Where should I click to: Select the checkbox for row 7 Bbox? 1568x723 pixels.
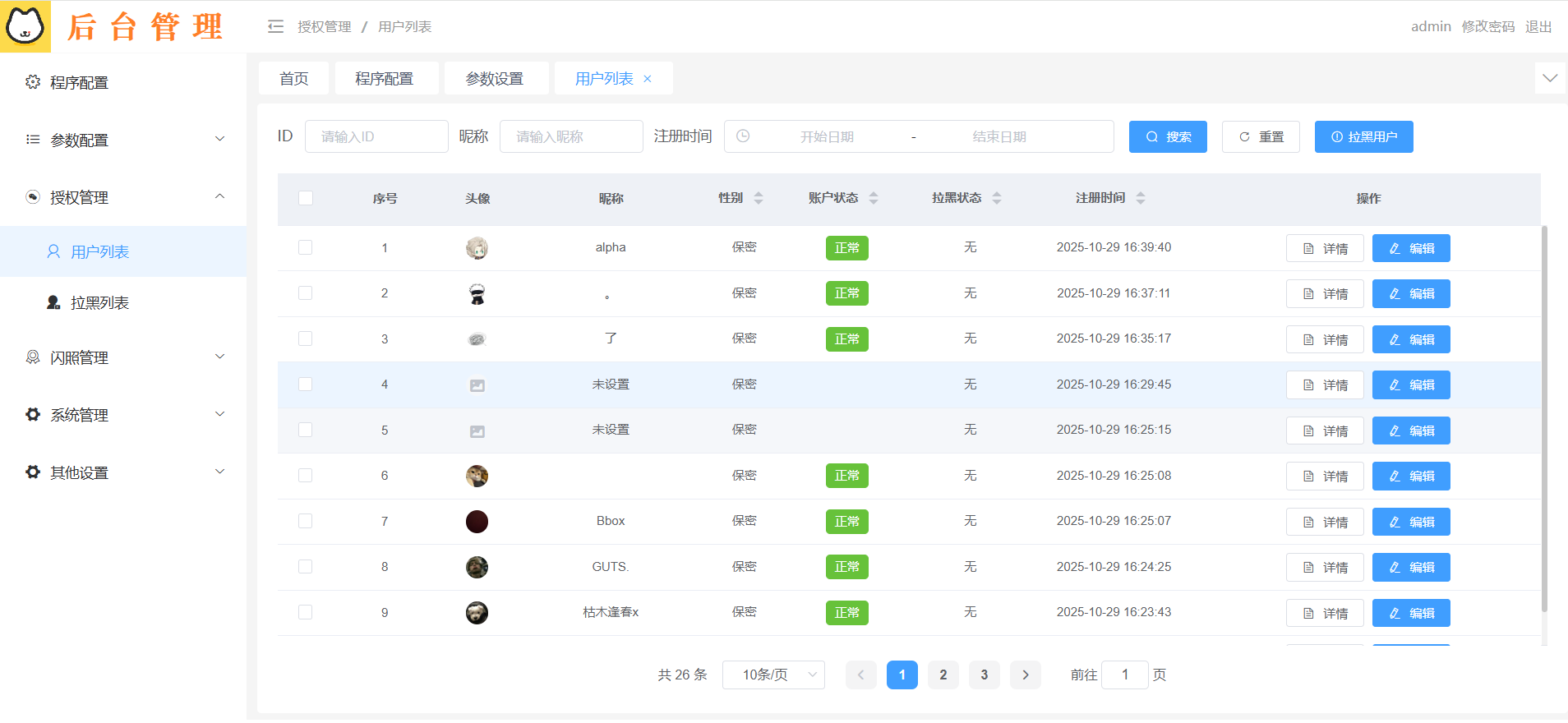click(x=306, y=521)
